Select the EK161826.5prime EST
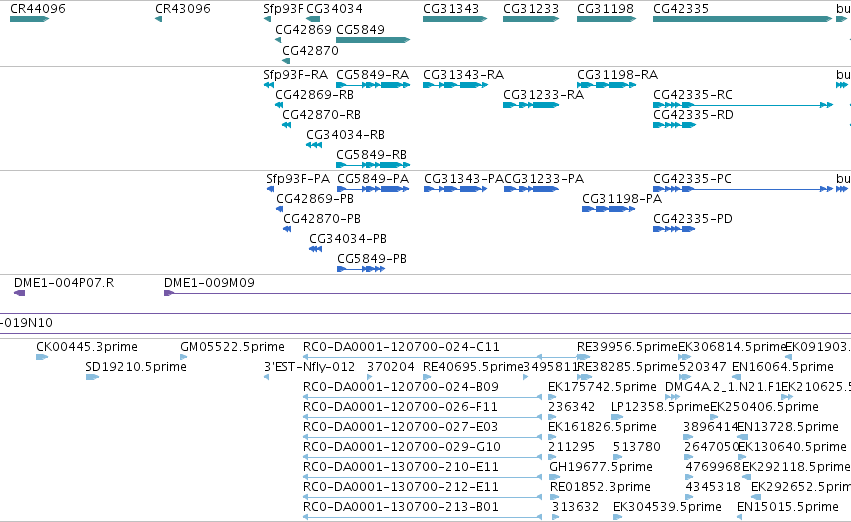851x522 pixels. (x=554, y=437)
